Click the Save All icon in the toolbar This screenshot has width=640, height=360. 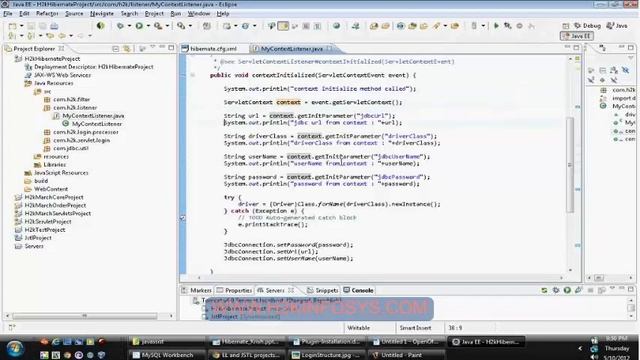[42, 26]
